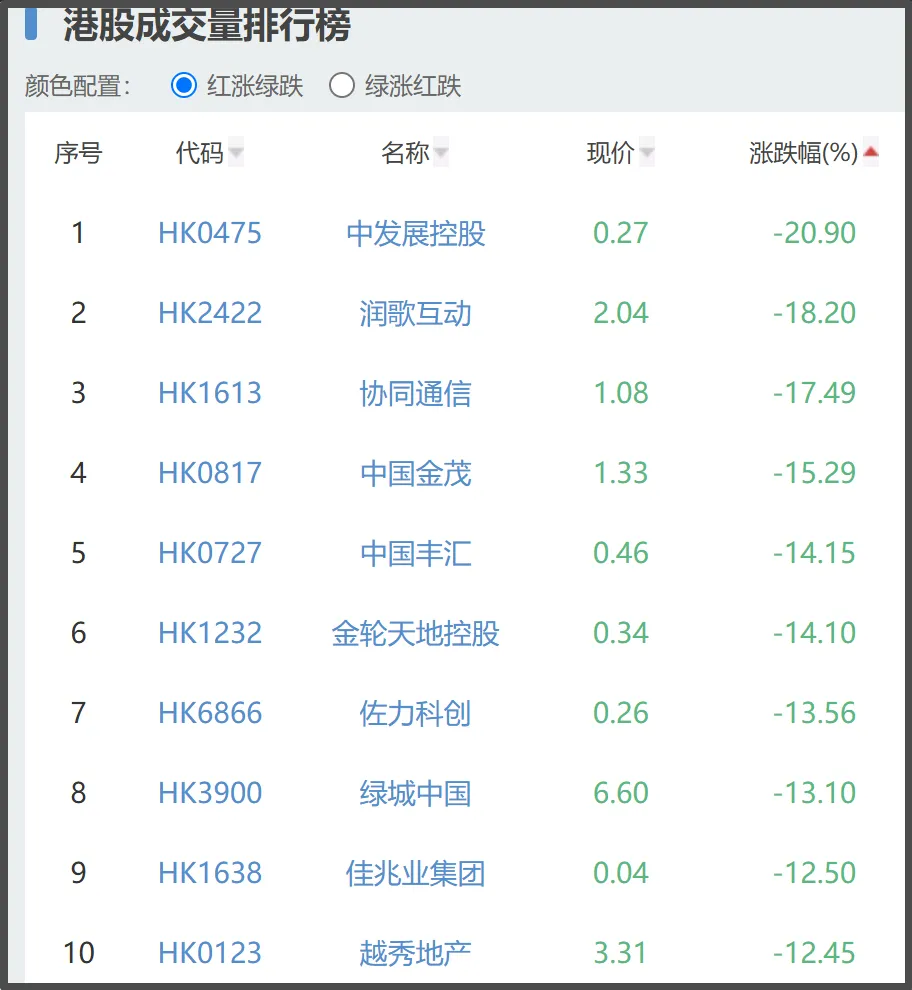Click the price 0.26 cell
Viewport: 912px width, 990px height.
click(621, 713)
